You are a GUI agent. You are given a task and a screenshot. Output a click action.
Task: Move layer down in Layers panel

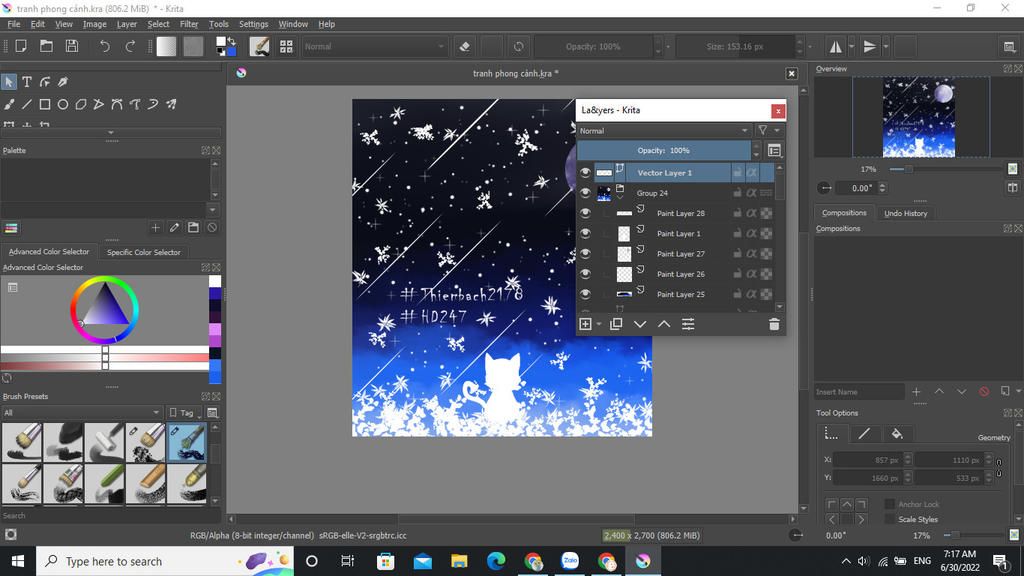point(640,324)
